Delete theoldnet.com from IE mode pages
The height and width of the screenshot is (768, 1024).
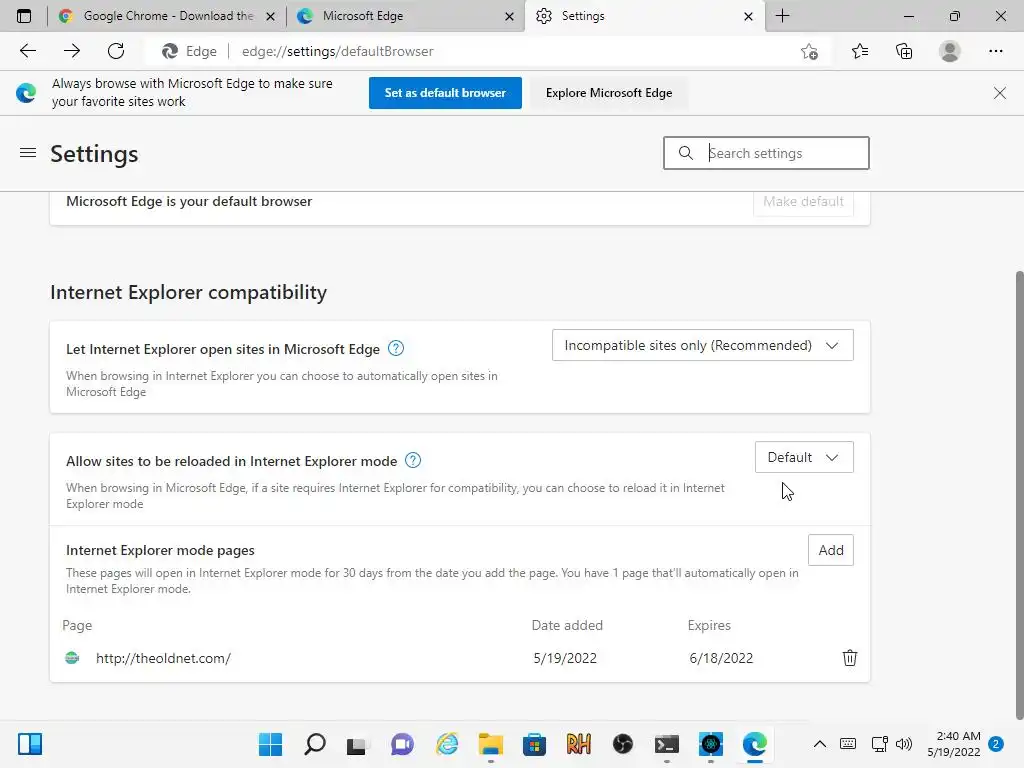(x=850, y=658)
